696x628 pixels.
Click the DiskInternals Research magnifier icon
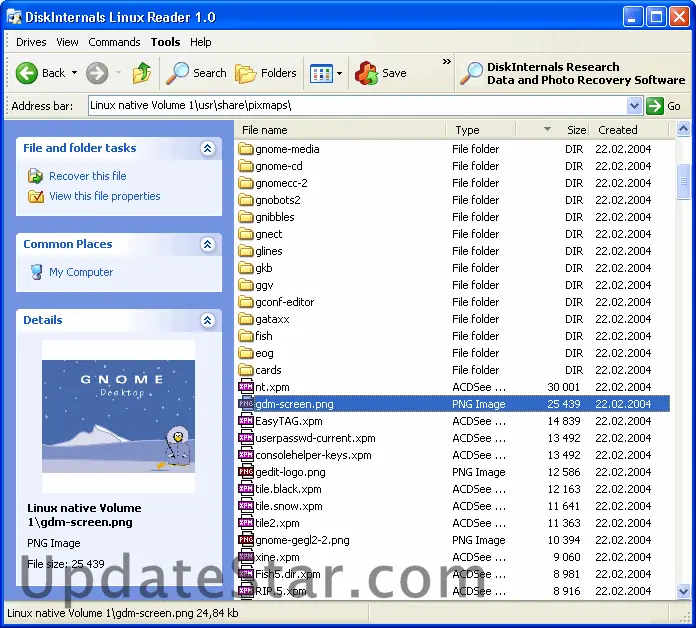471,73
